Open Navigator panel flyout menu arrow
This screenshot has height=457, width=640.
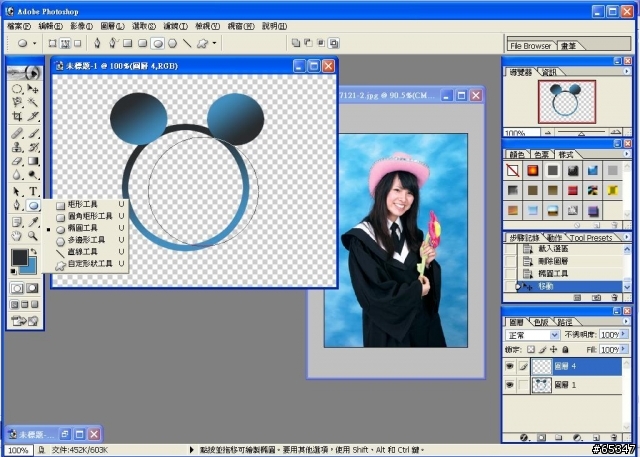click(x=627, y=71)
